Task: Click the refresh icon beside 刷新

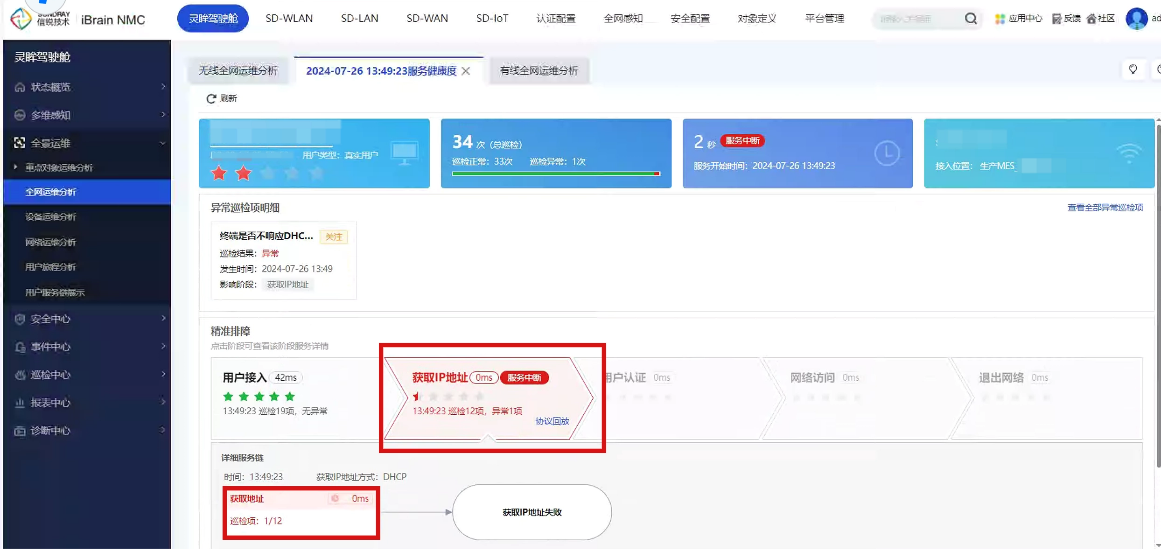Action: click(211, 99)
